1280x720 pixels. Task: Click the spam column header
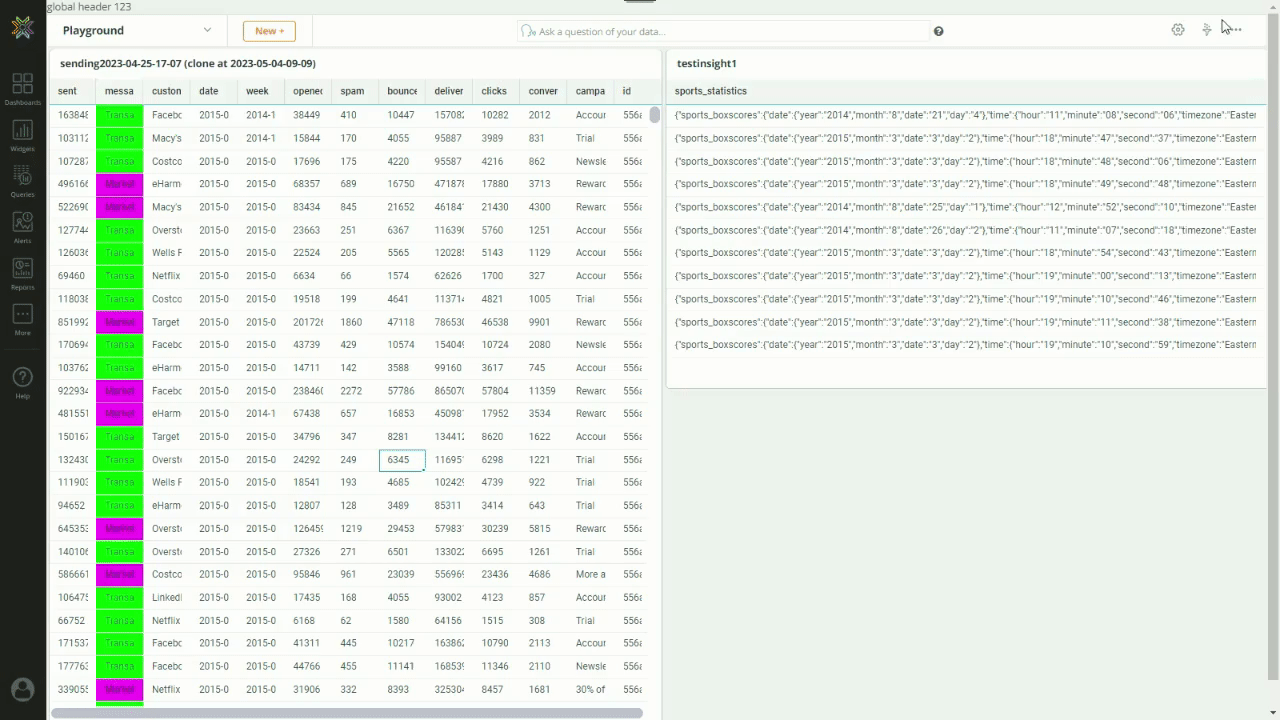352,90
